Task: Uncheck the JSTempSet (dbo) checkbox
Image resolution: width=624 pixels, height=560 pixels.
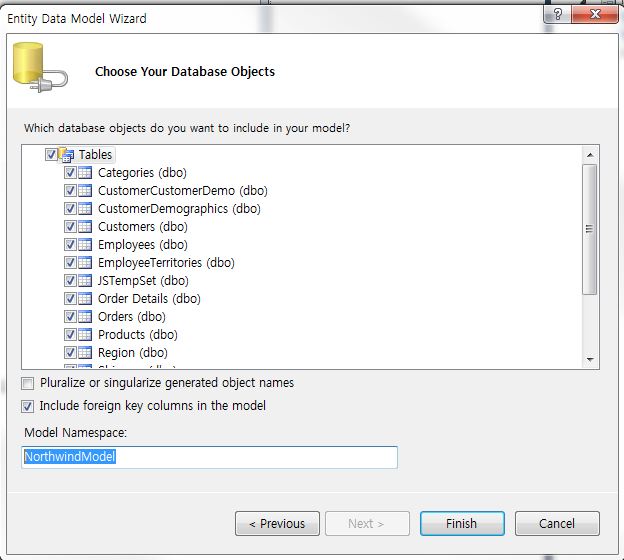Action: click(x=70, y=281)
